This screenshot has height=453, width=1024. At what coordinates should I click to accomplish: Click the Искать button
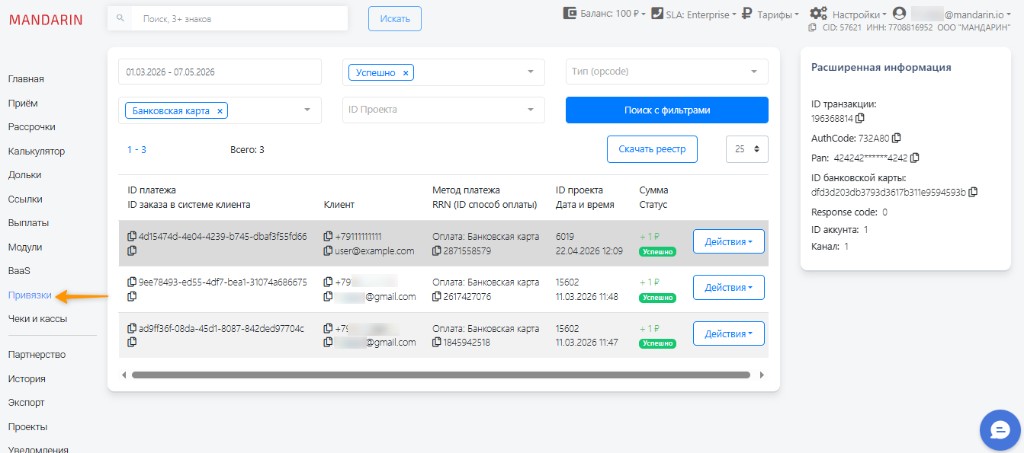pos(394,19)
